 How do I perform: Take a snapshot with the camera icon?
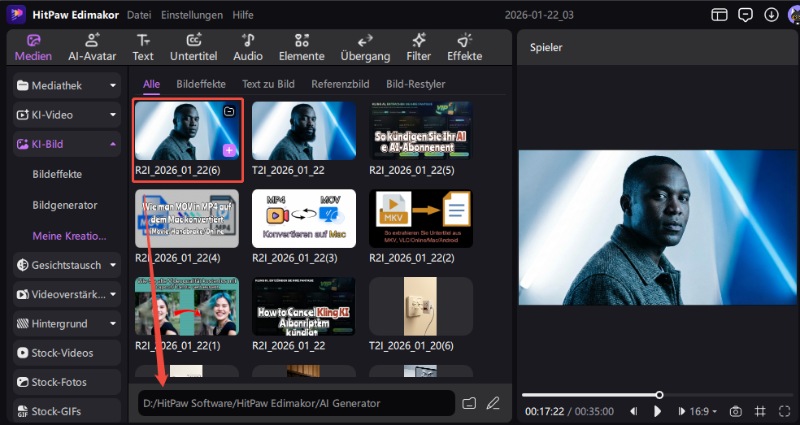[x=735, y=411]
